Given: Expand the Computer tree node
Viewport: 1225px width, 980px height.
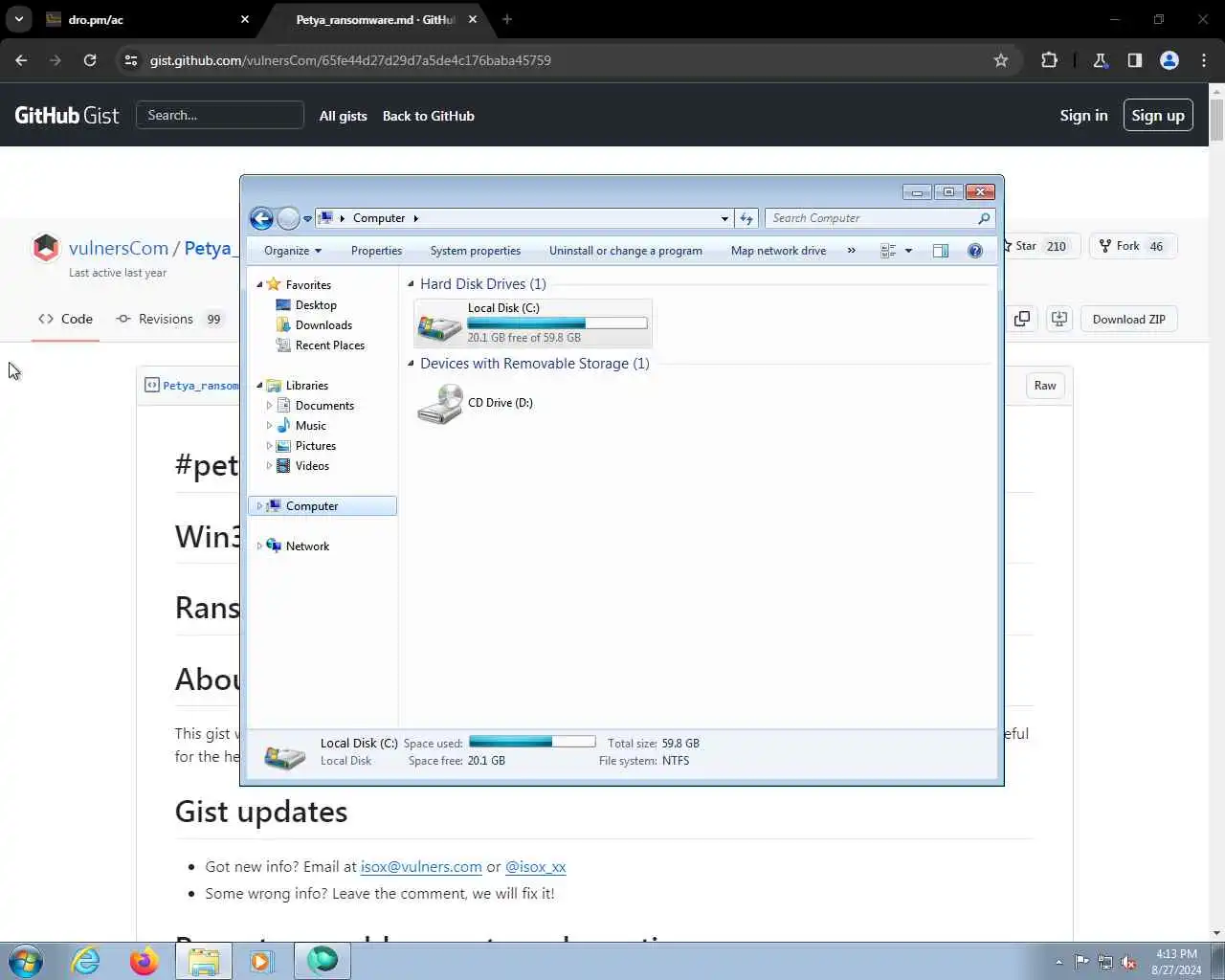Looking at the screenshot, I should pos(259,506).
